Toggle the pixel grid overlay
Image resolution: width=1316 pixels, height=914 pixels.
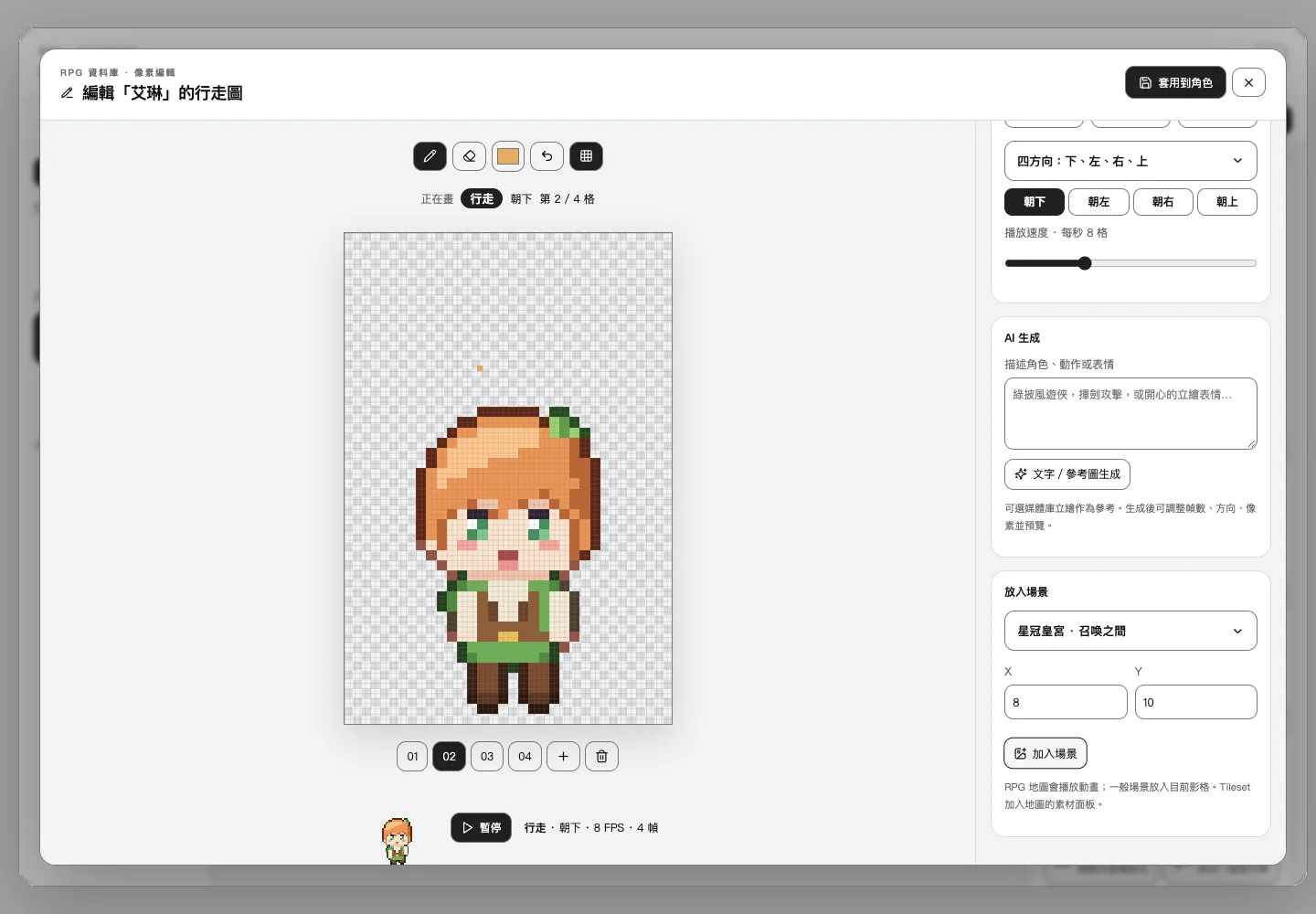coord(586,156)
